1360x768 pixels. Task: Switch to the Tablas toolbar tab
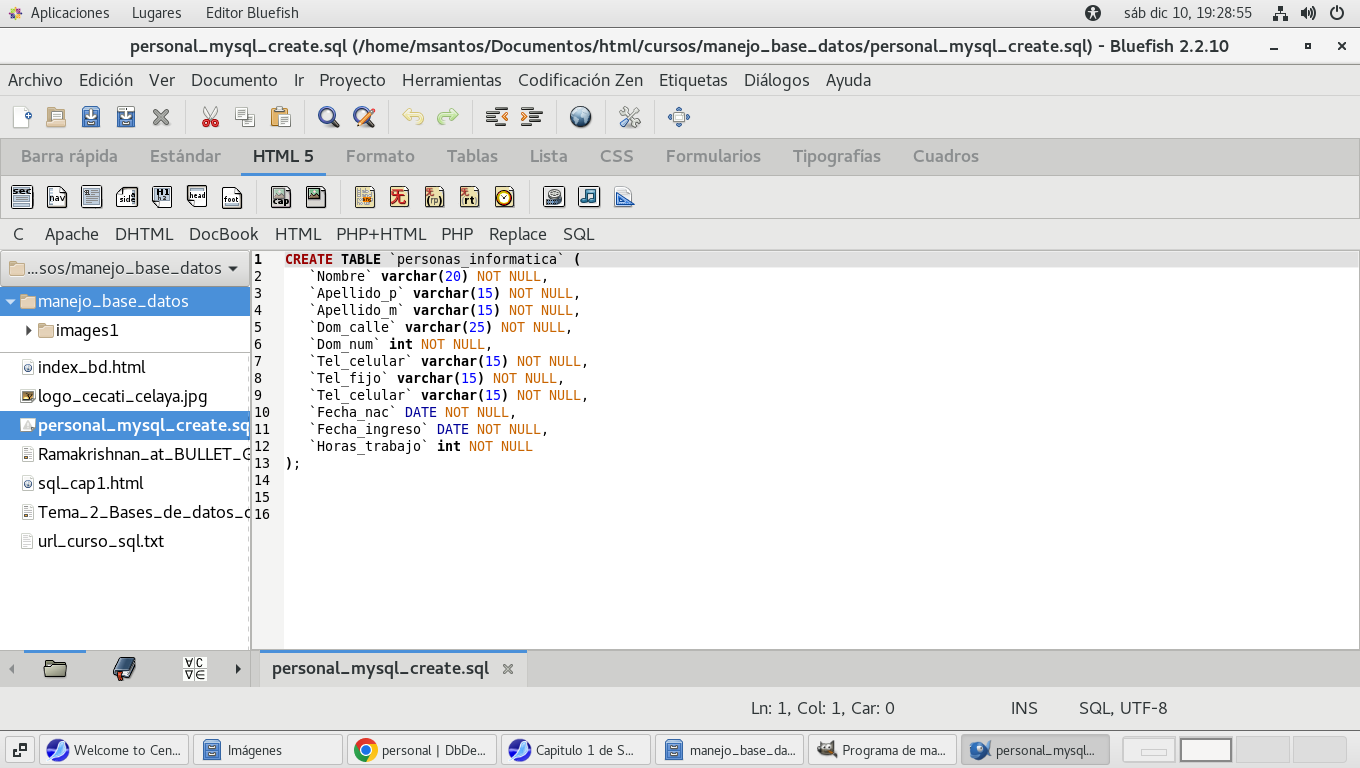coord(472,156)
